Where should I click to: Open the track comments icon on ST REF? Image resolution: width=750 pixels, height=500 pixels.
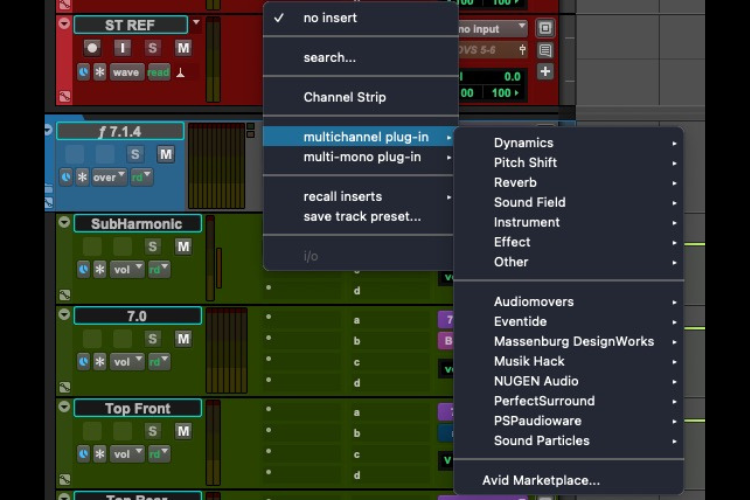545,50
